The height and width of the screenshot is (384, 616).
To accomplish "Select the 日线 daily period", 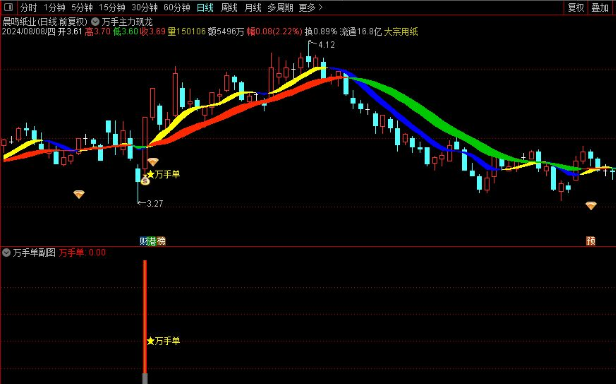I will point(205,7).
